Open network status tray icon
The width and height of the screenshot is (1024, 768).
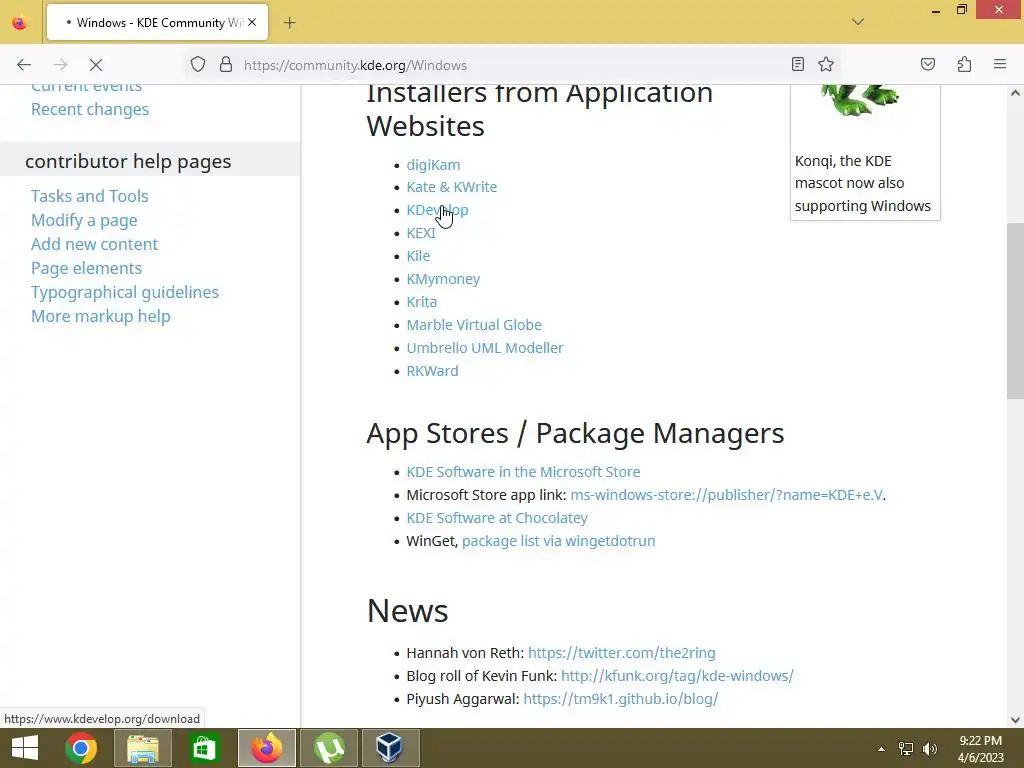point(906,749)
